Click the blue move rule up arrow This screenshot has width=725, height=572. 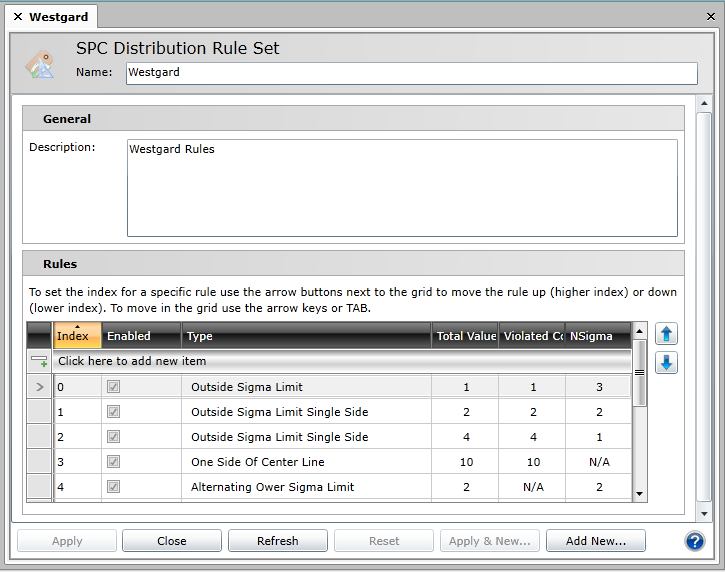pyautogui.click(x=667, y=335)
